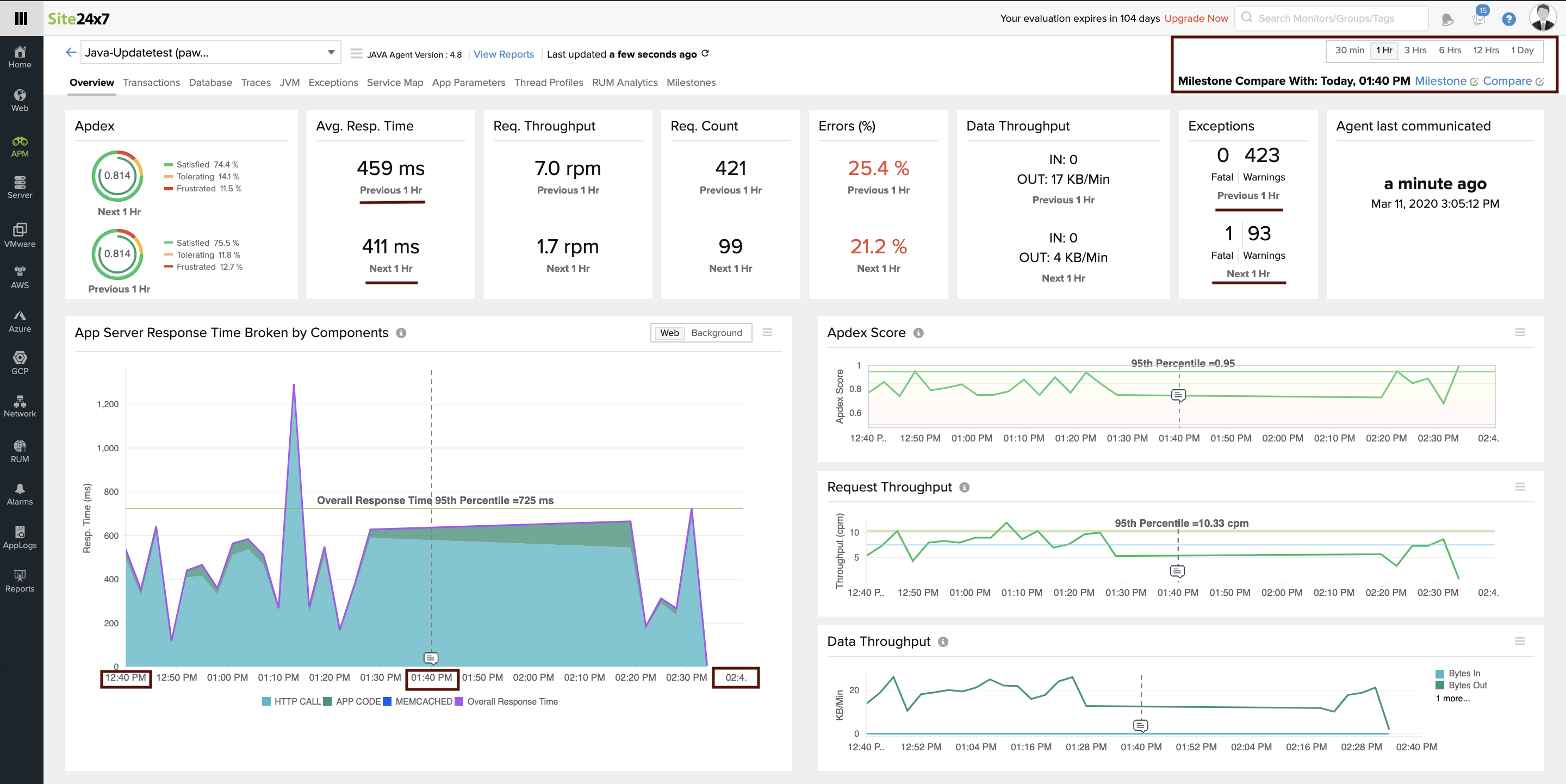The width and height of the screenshot is (1566, 784).
Task: Click the refresh icon next to last updated
Action: click(x=705, y=53)
